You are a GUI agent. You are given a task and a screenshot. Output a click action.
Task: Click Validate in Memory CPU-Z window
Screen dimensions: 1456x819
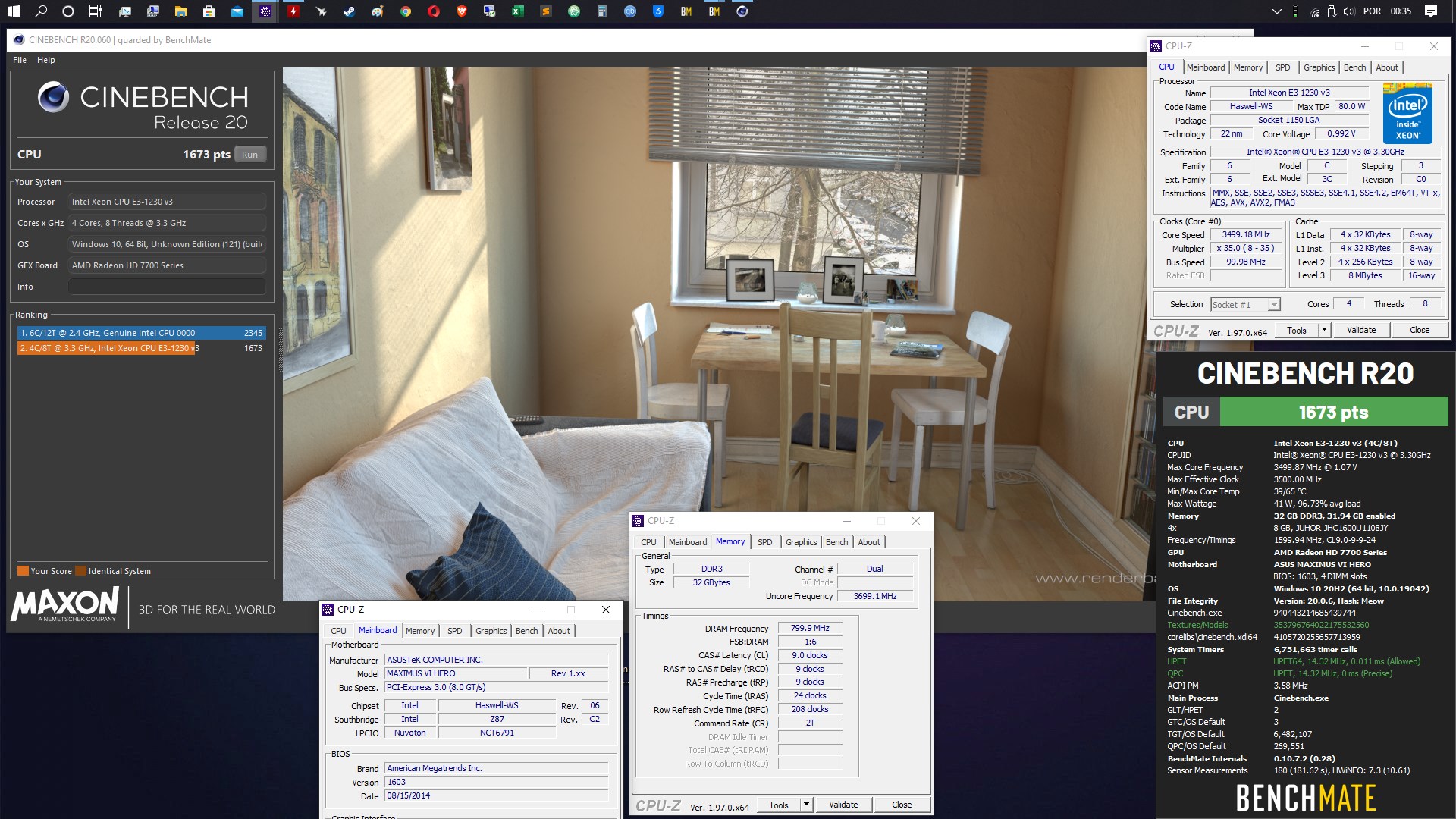843,805
